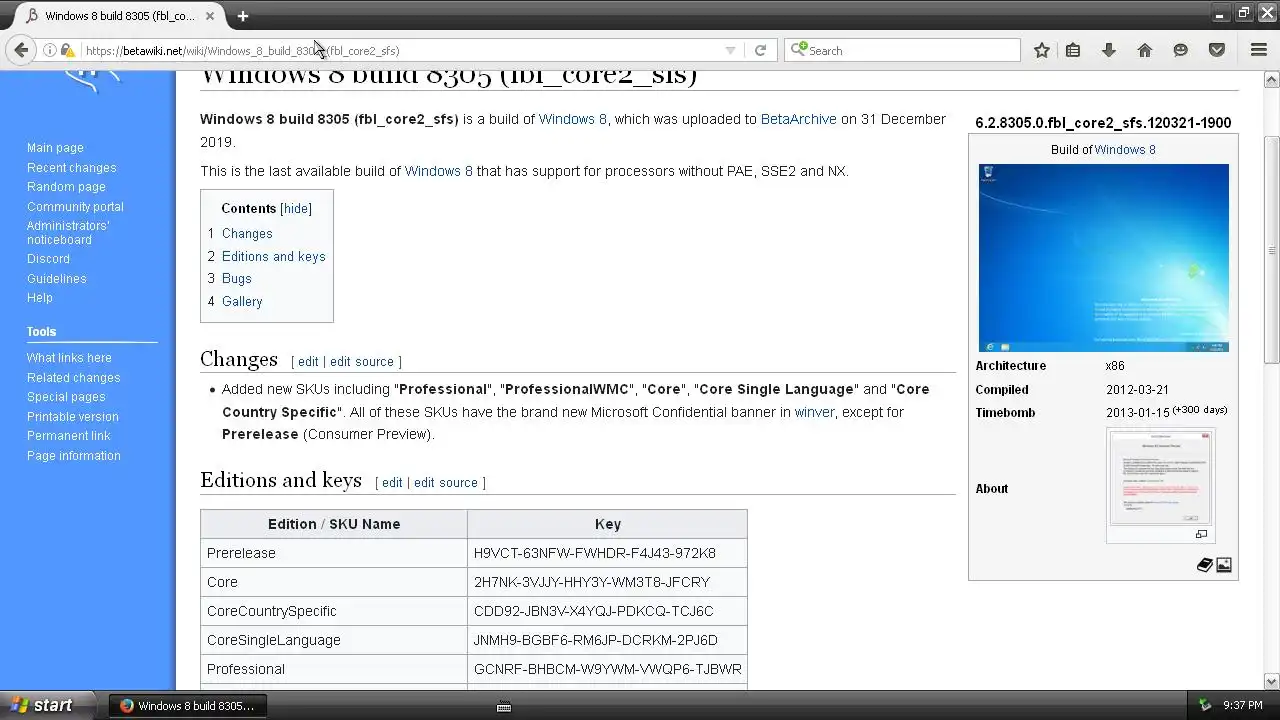Open the Discord sidebar link

coord(48,259)
